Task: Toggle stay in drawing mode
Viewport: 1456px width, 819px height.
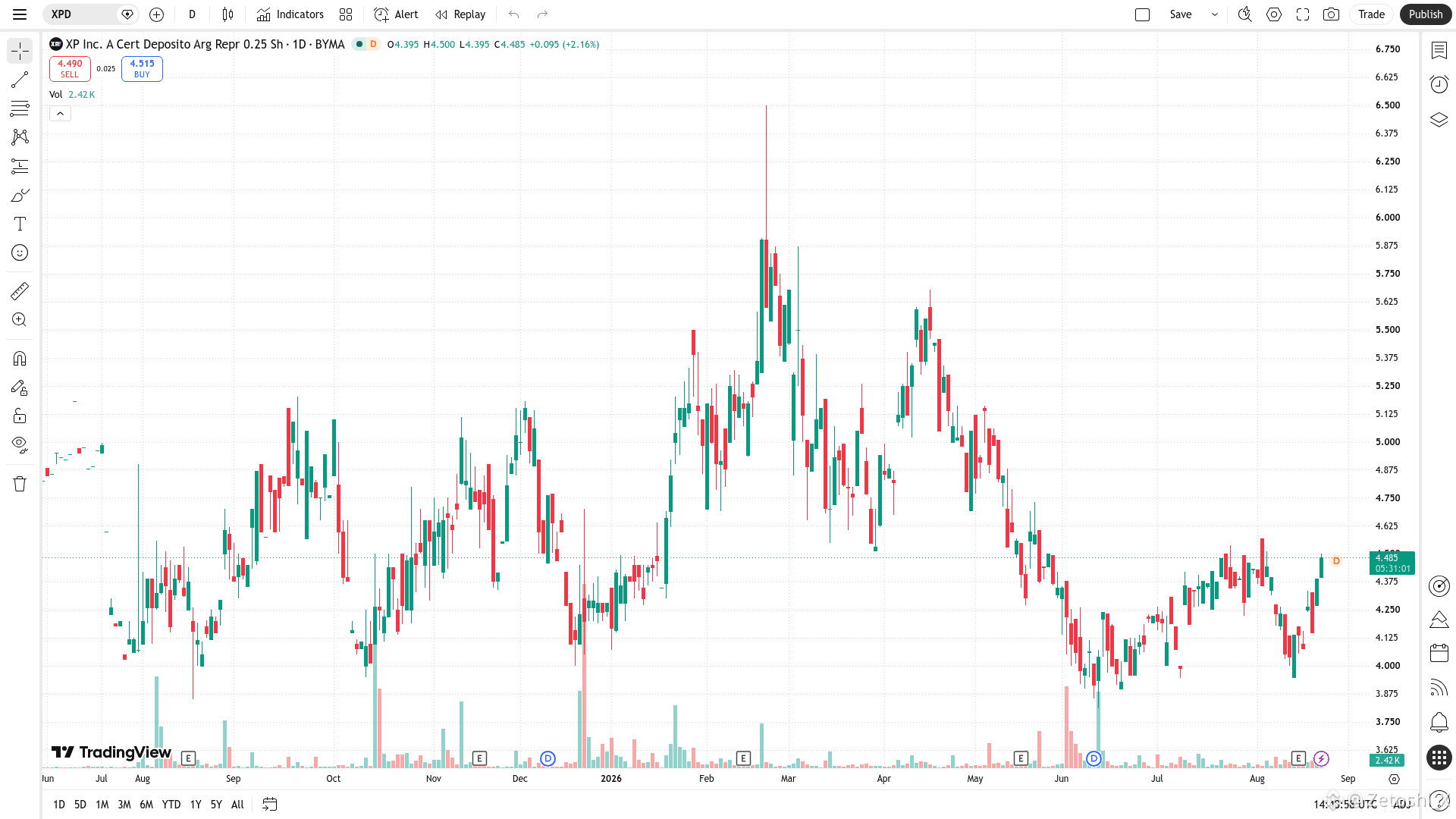Action: point(20,388)
